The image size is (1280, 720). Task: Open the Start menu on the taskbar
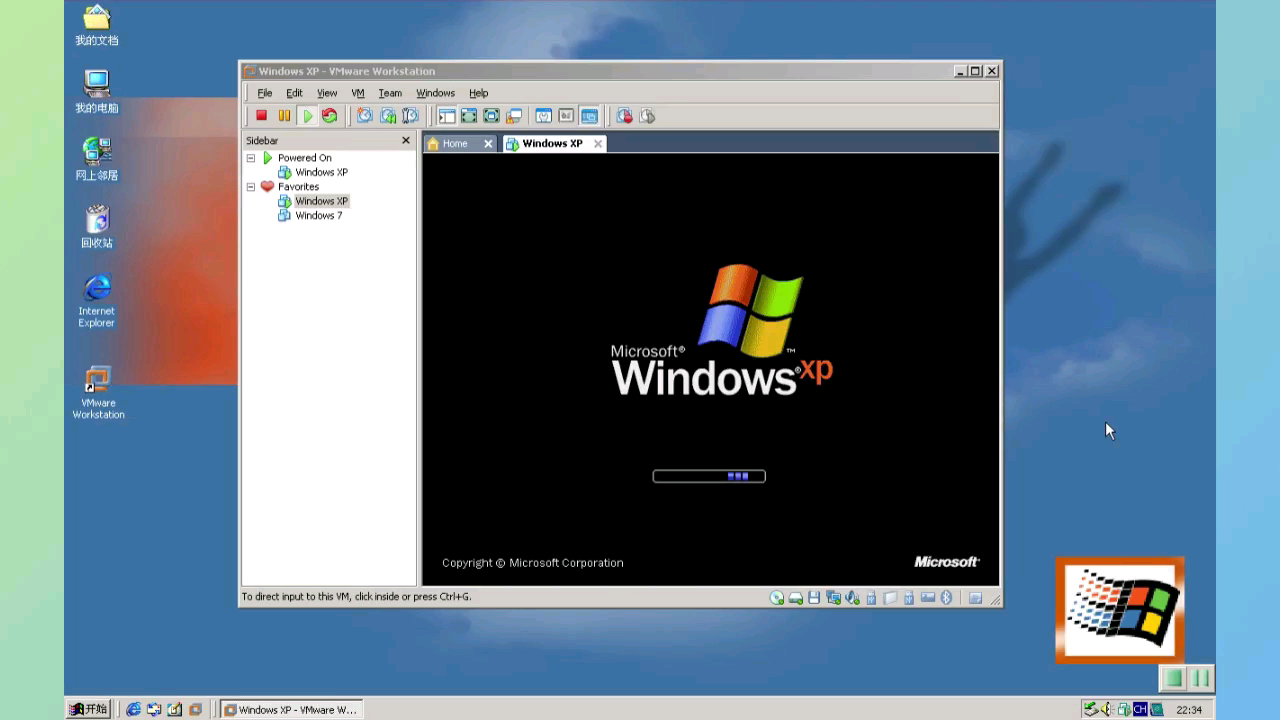coord(87,709)
